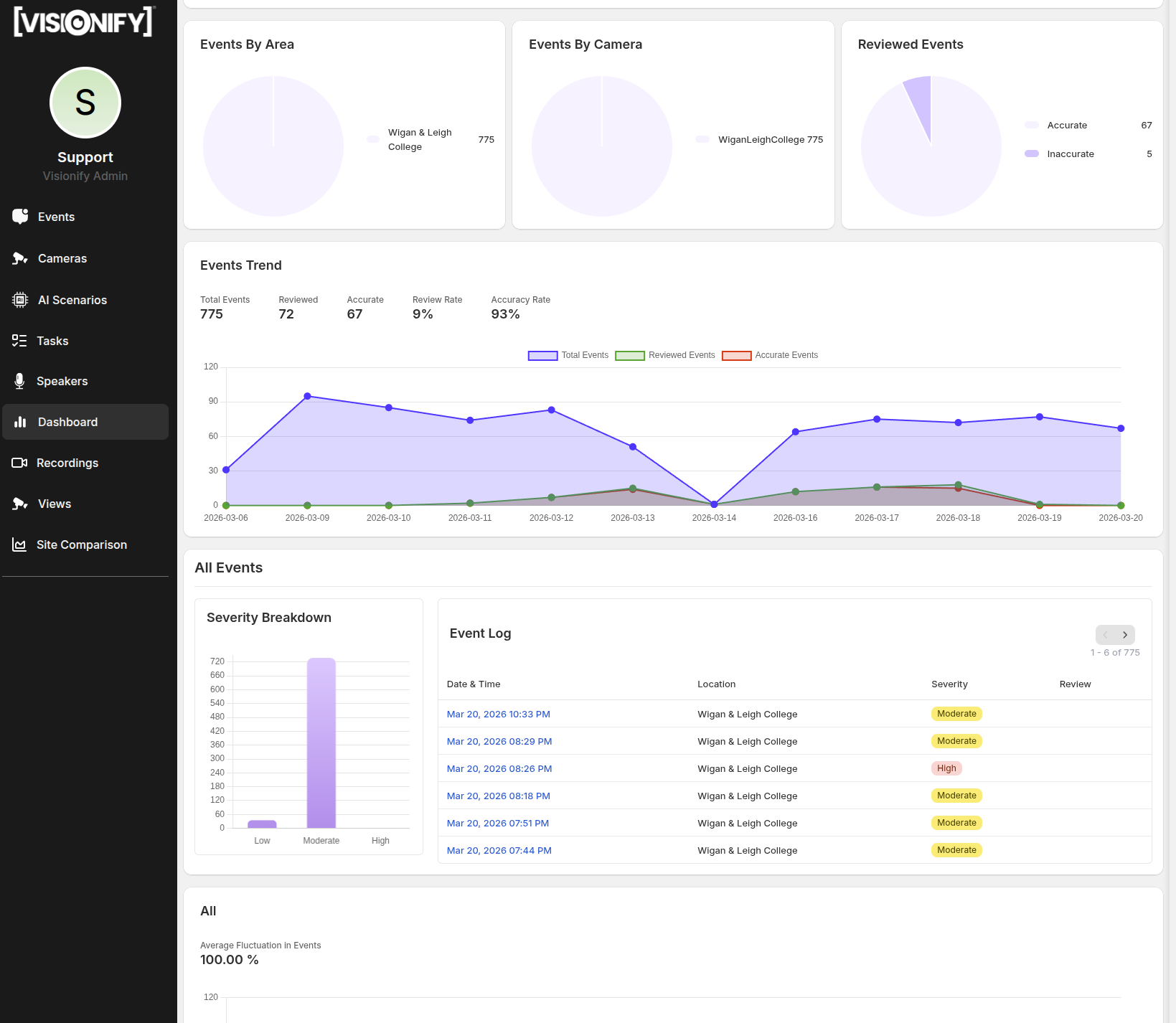This screenshot has height=1023, width=1176.
Task: Select the Dashboard menu item
Action: [85, 422]
